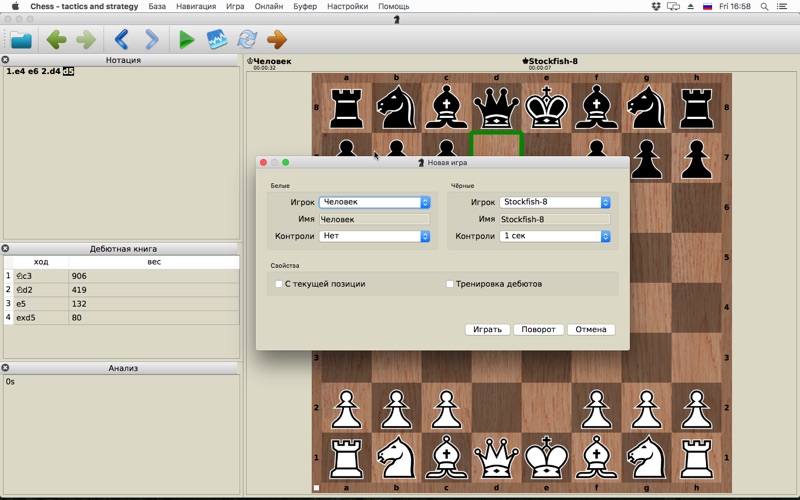Go to previous move with blue chevron
The image size is (800, 500).
point(121,40)
